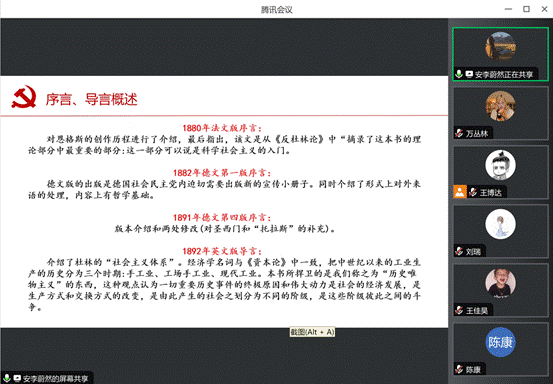Click the muted microphone icon beside 陈康 label
The image size is (553, 384).
459,369
